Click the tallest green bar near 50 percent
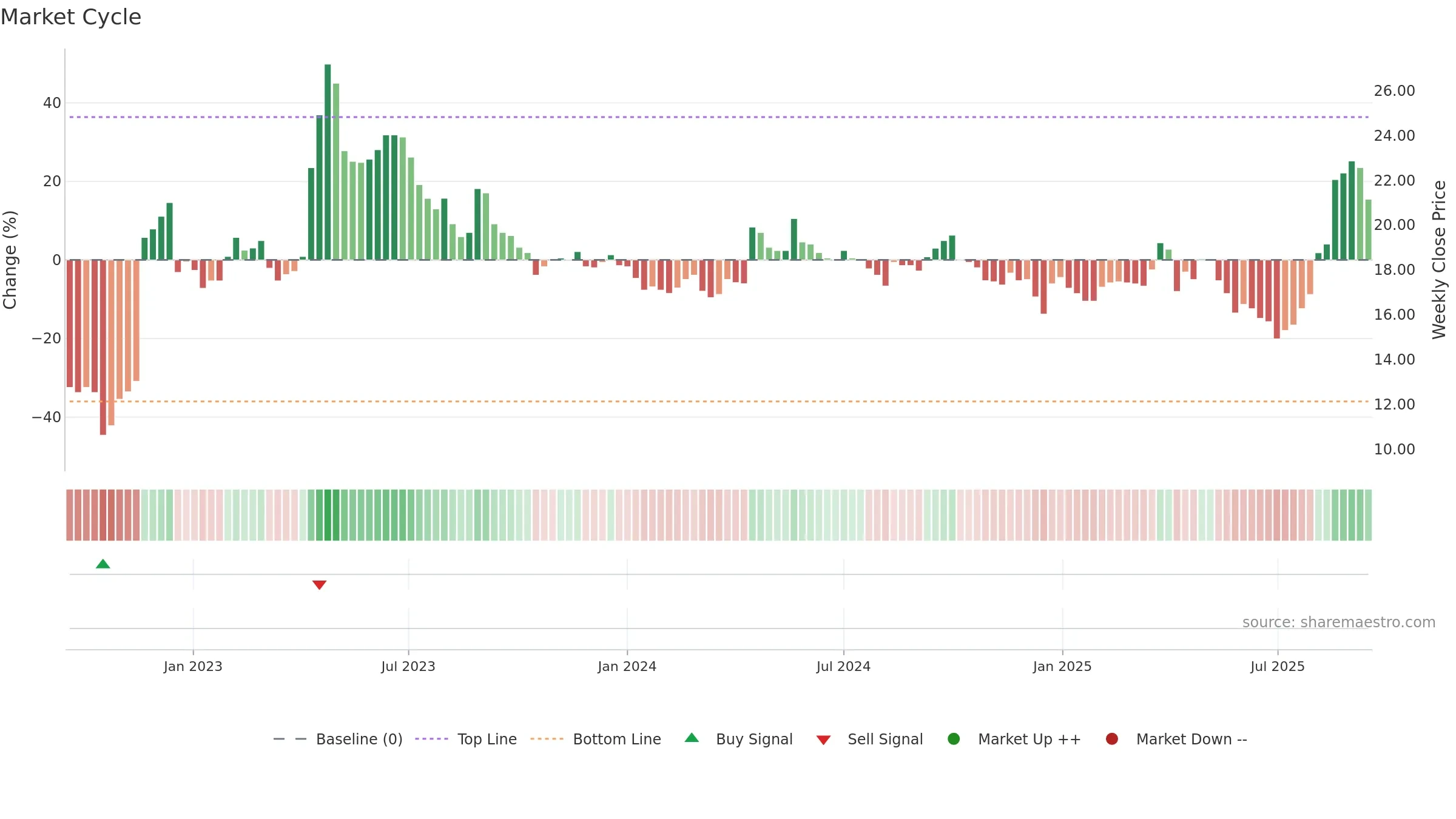 (328, 162)
